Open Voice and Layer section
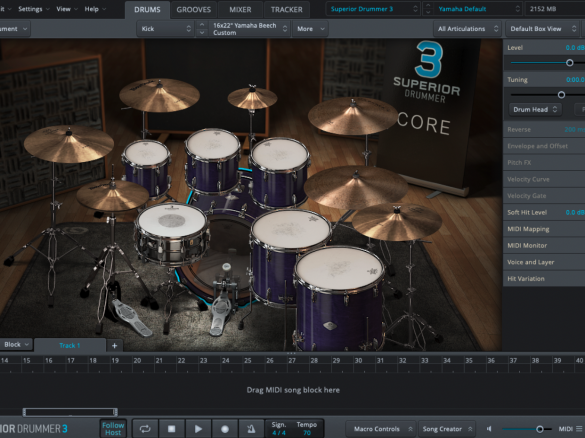 544,262
